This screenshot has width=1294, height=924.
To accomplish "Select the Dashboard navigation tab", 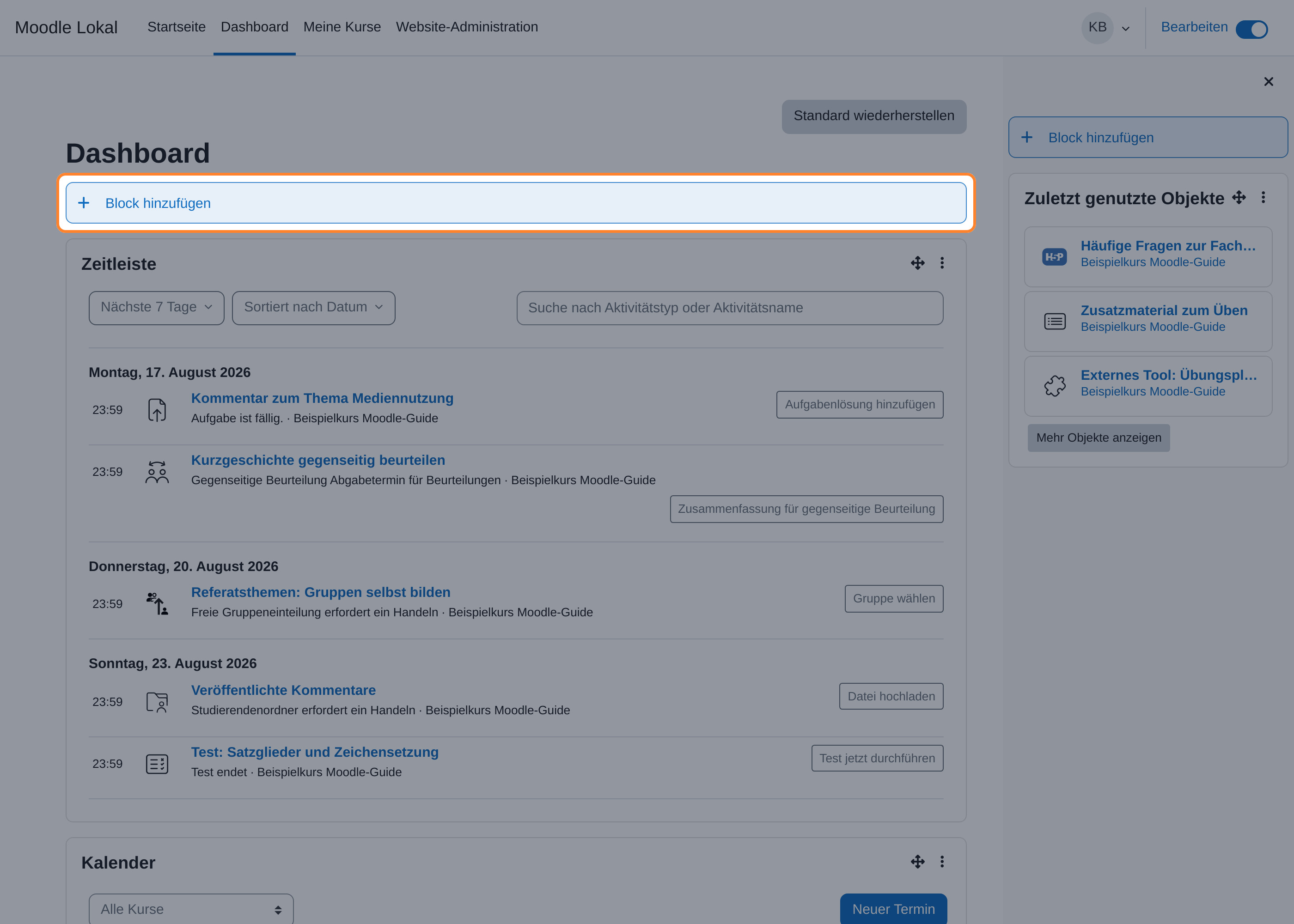I will [x=254, y=27].
